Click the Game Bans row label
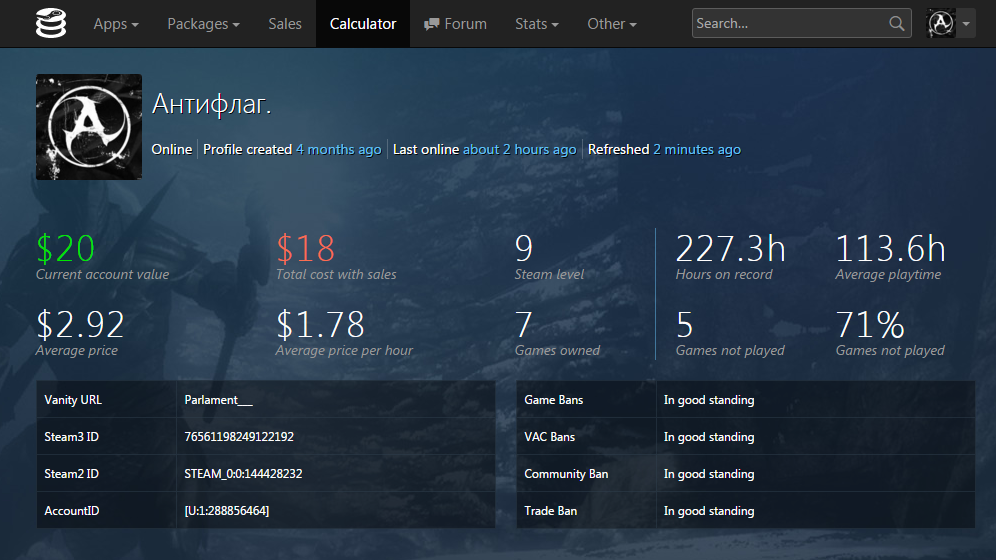The width and height of the screenshot is (996, 560). pos(554,400)
